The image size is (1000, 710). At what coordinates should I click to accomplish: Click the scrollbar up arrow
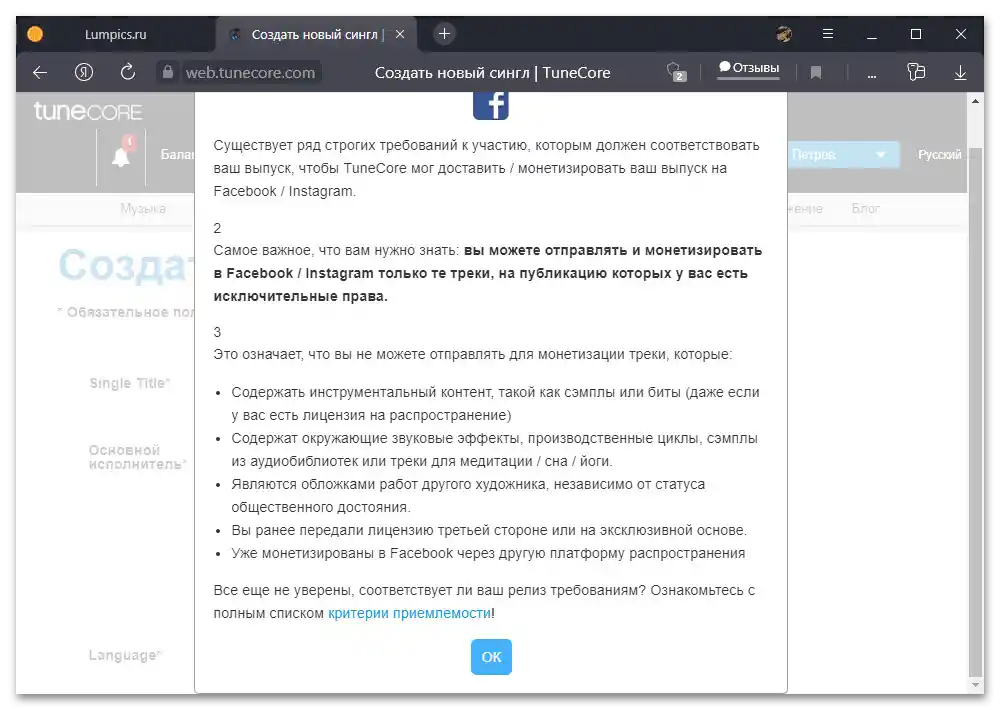975,101
